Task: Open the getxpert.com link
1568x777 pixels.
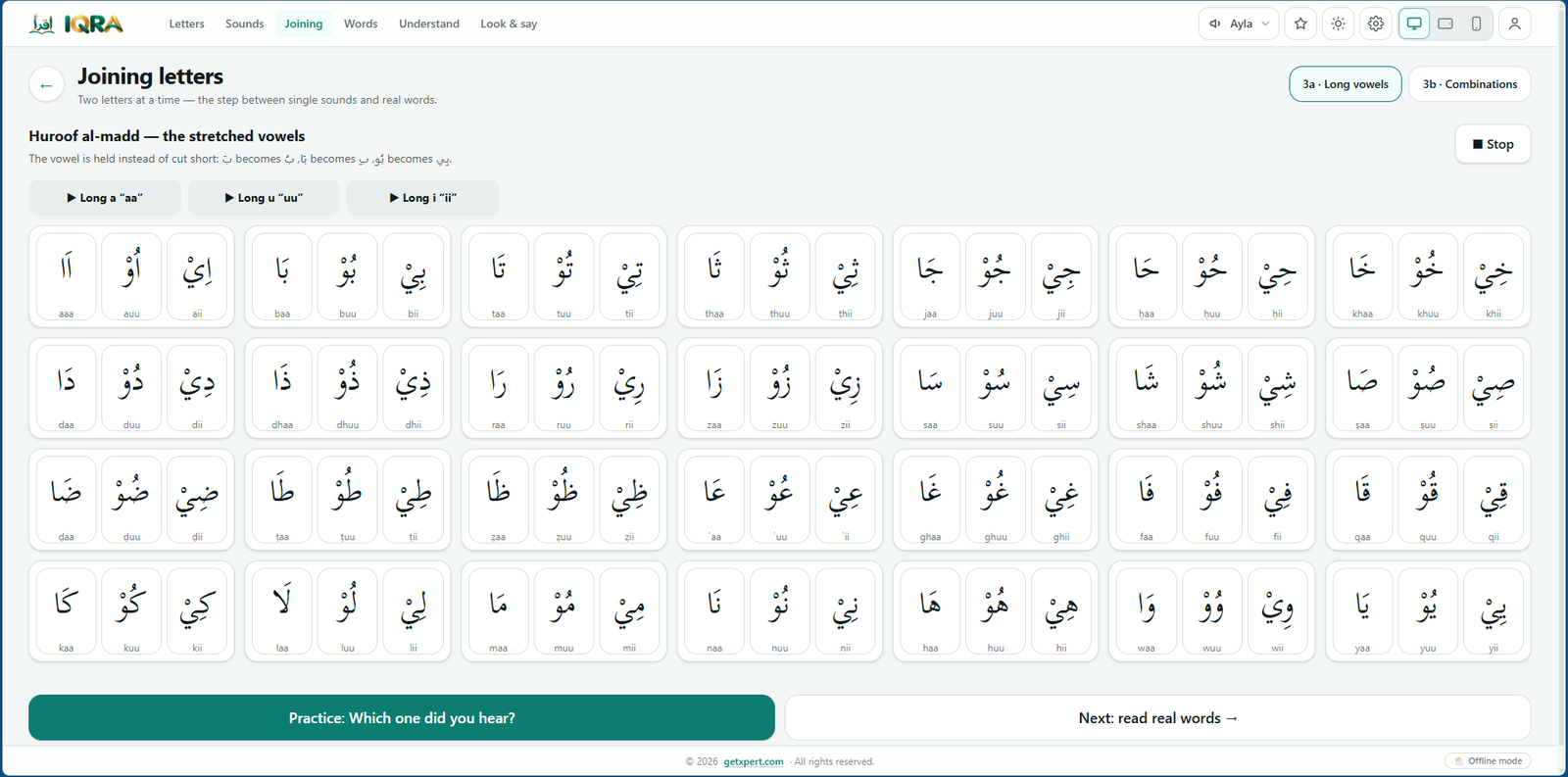Action: coord(754,761)
